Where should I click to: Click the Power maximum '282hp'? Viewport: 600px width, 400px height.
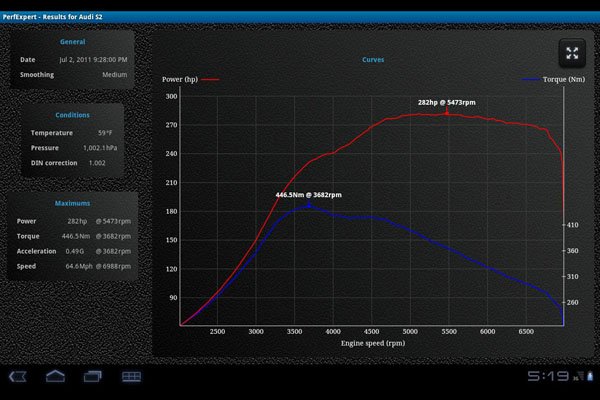coord(77,221)
